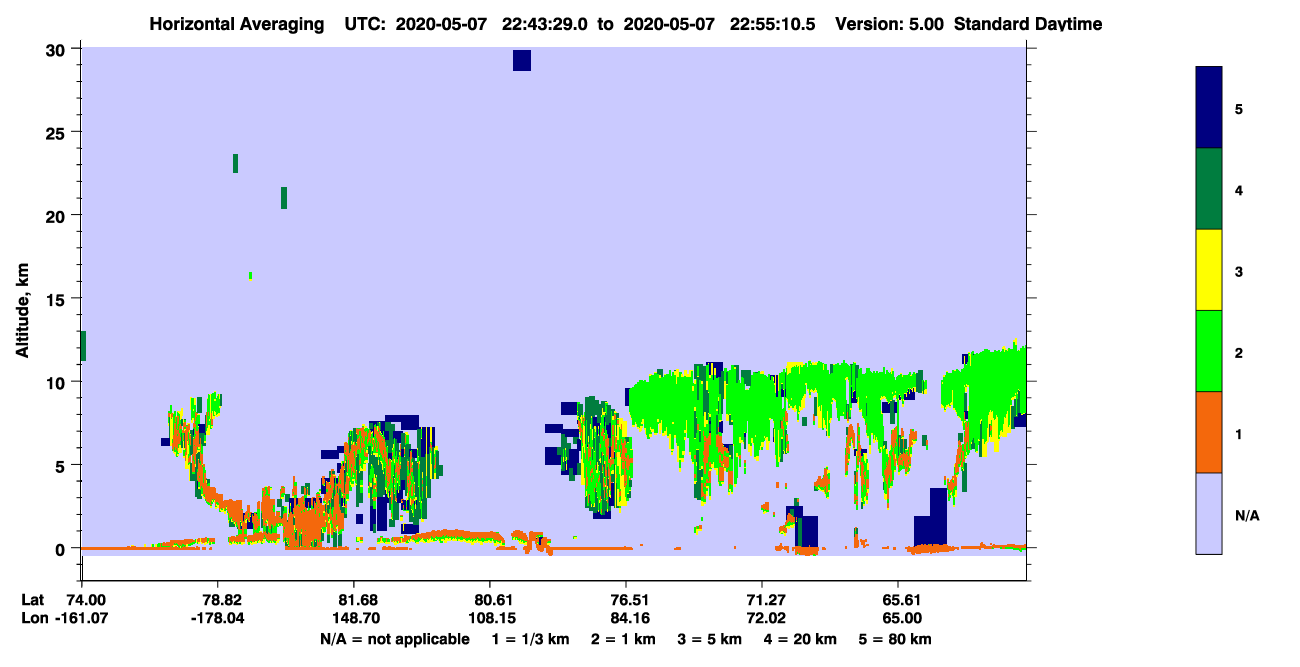Click the lavender N/A colorbar segment
Screen dimensions: 1300x667
1209,513
